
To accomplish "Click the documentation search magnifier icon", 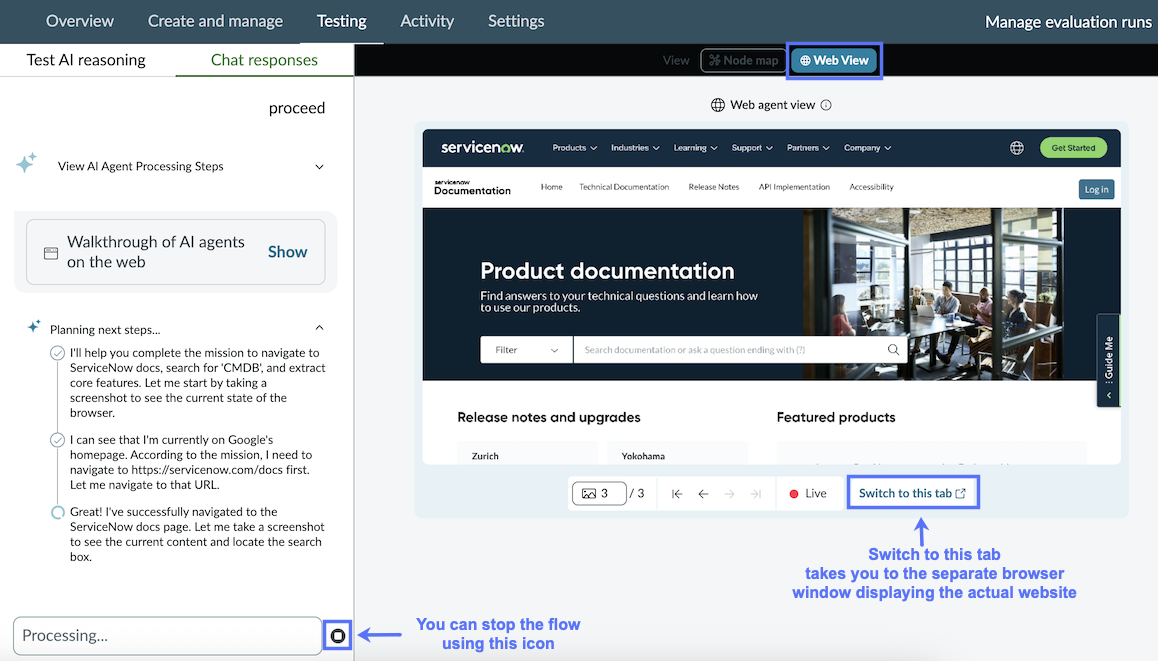I will click(x=893, y=349).
